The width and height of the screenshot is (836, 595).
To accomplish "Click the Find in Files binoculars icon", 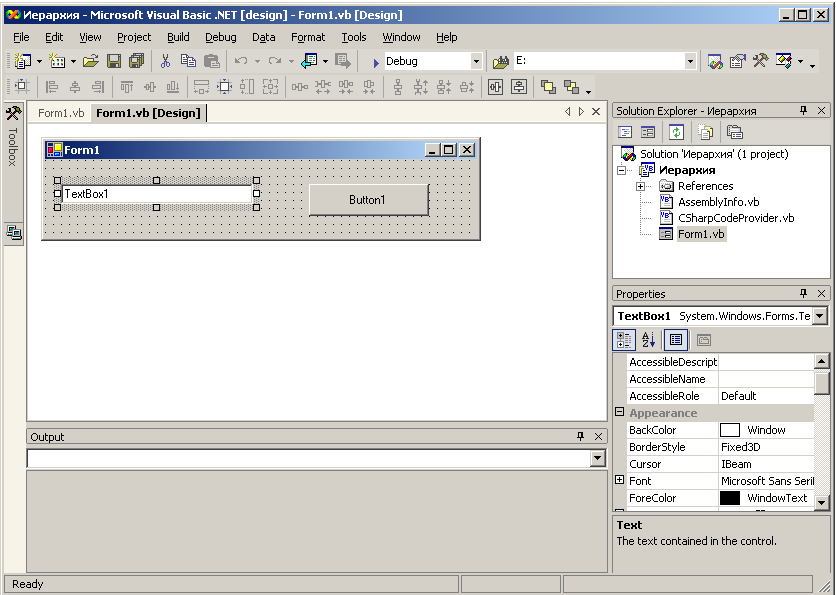I will [x=501, y=62].
